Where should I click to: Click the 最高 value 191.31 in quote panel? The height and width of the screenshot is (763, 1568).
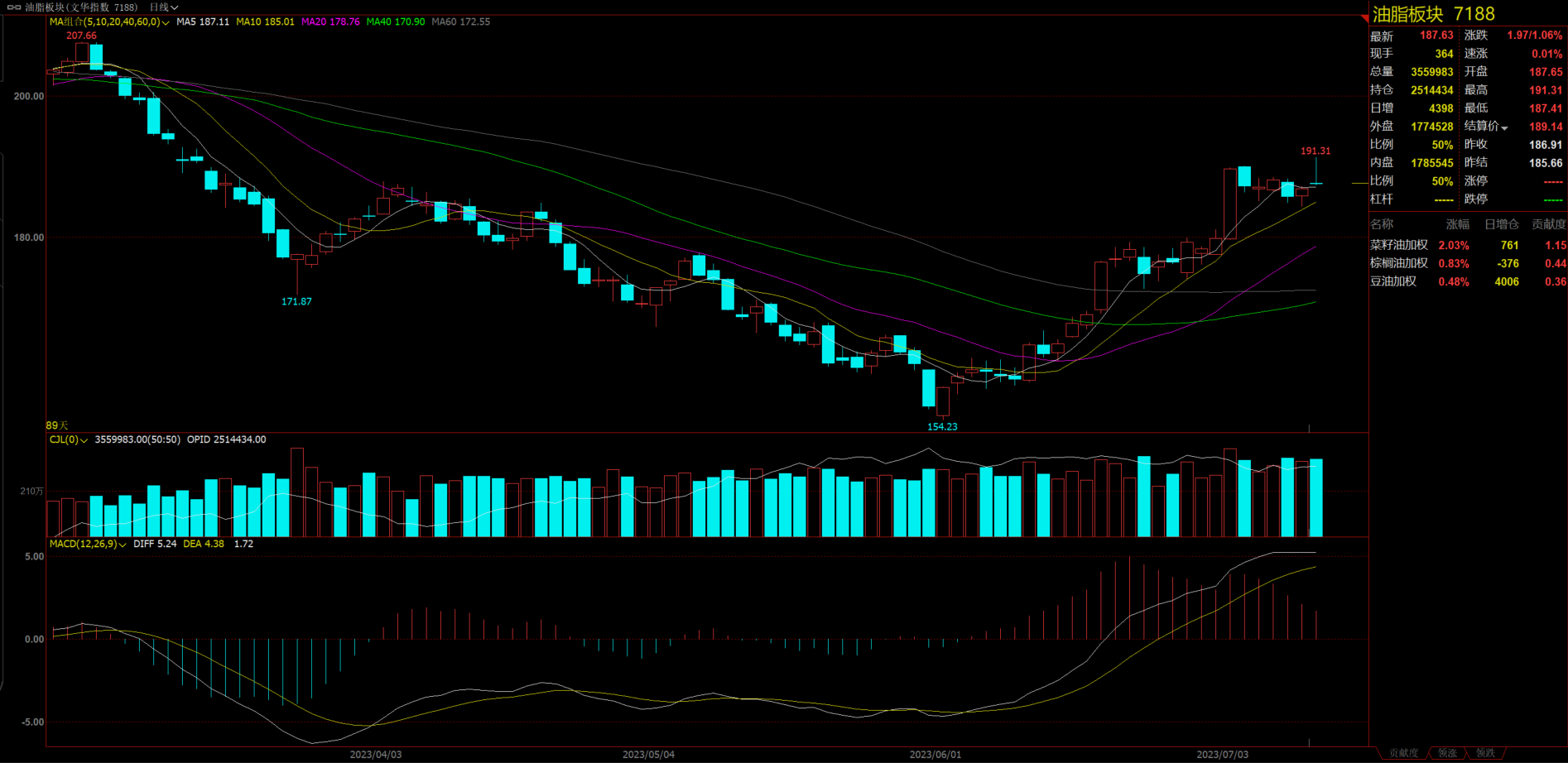click(x=1546, y=90)
